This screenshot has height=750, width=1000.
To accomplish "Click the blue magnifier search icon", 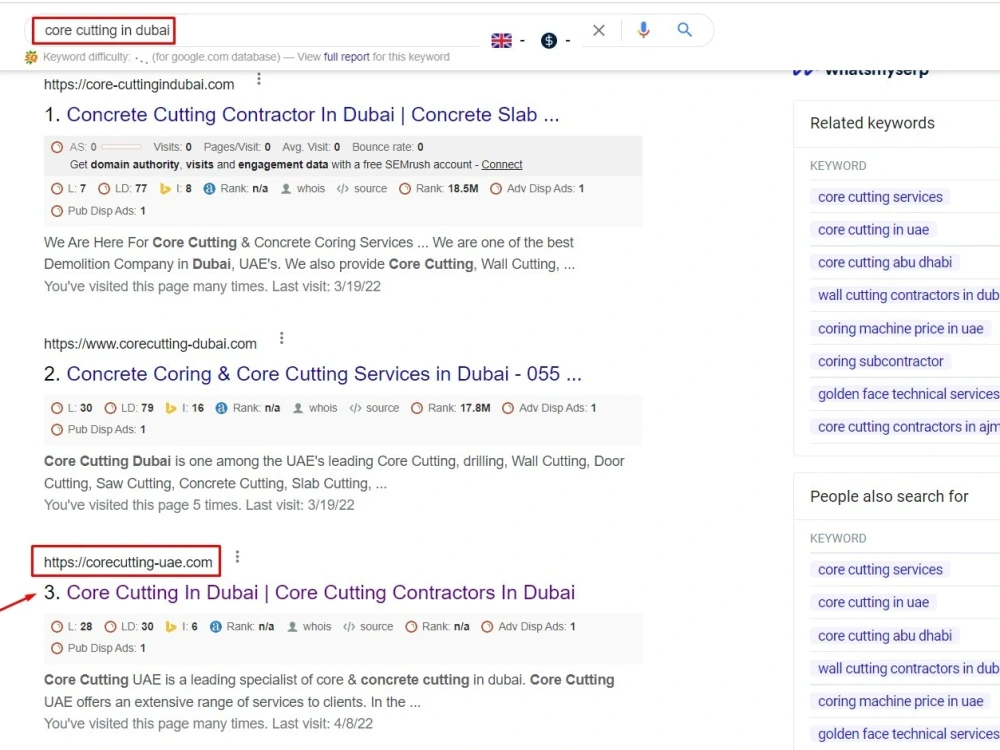I will (684, 29).
